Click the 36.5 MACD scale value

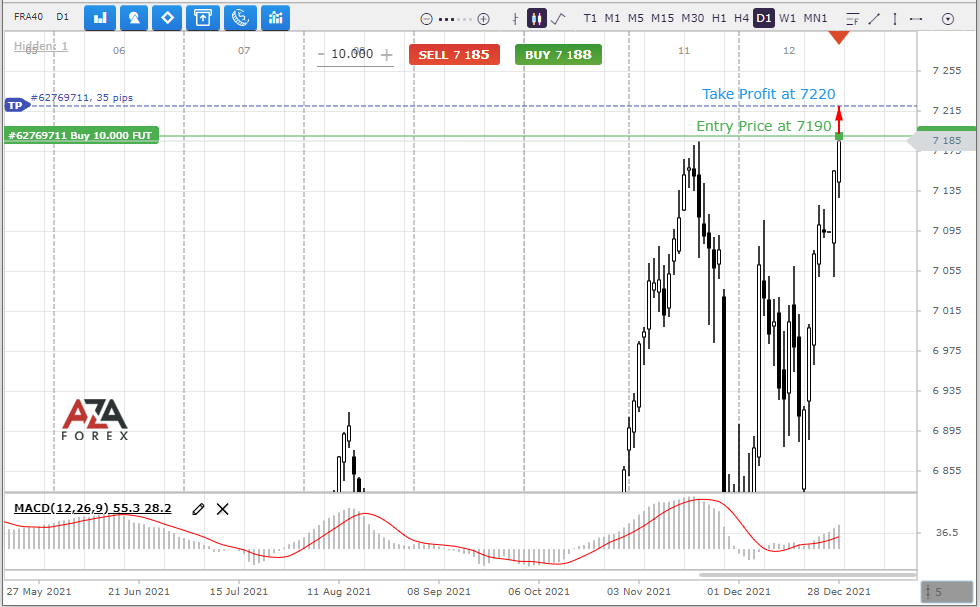coord(947,533)
